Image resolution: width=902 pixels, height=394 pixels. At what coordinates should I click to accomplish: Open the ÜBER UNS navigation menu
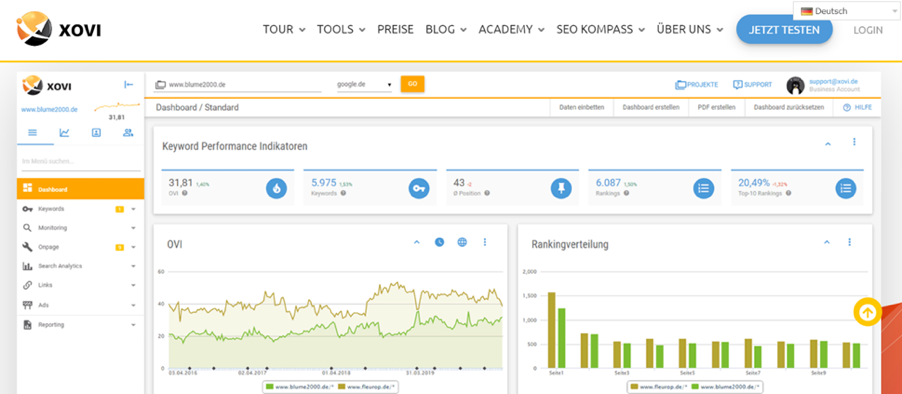pyautogui.click(x=690, y=29)
